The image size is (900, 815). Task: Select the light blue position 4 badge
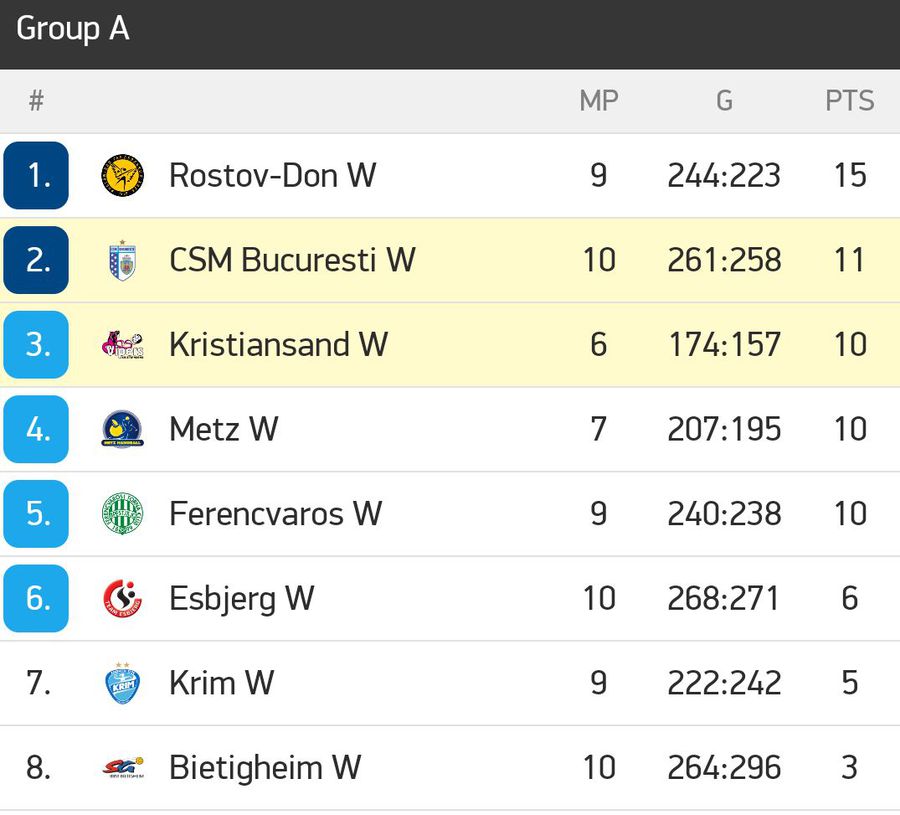tap(36, 429)
